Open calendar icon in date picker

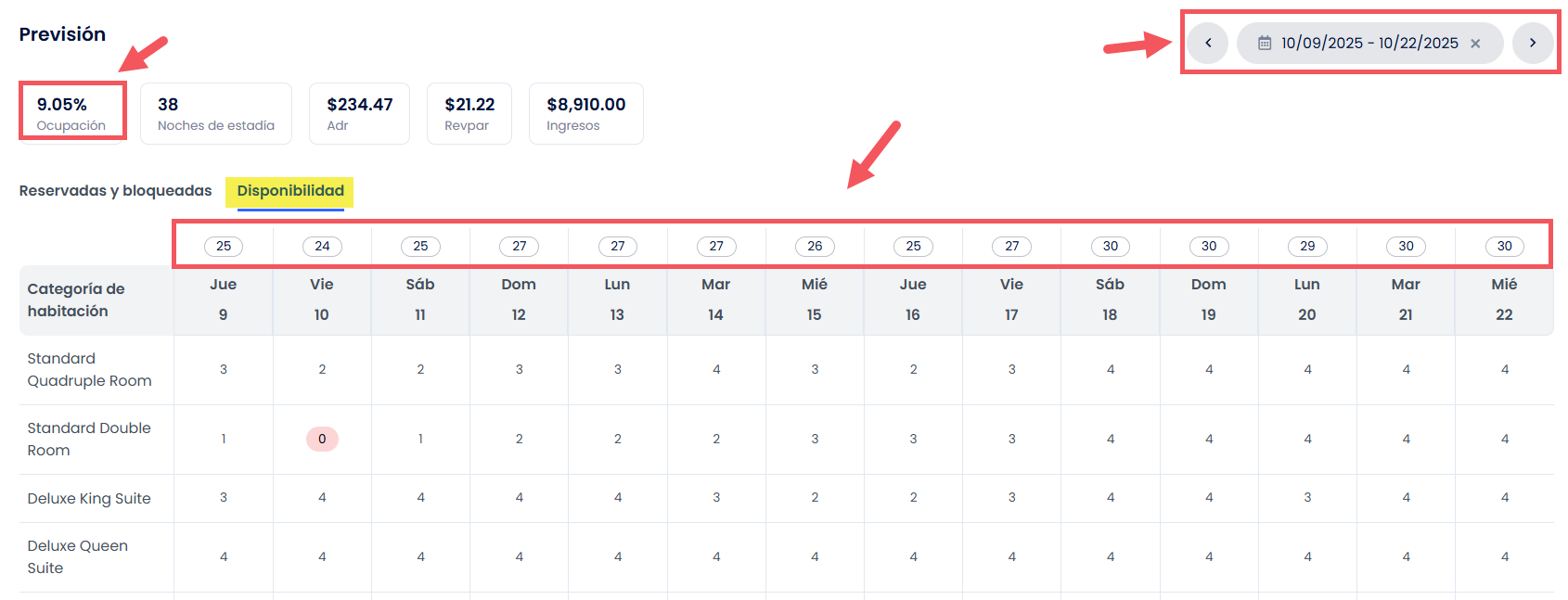(1265, 44)
